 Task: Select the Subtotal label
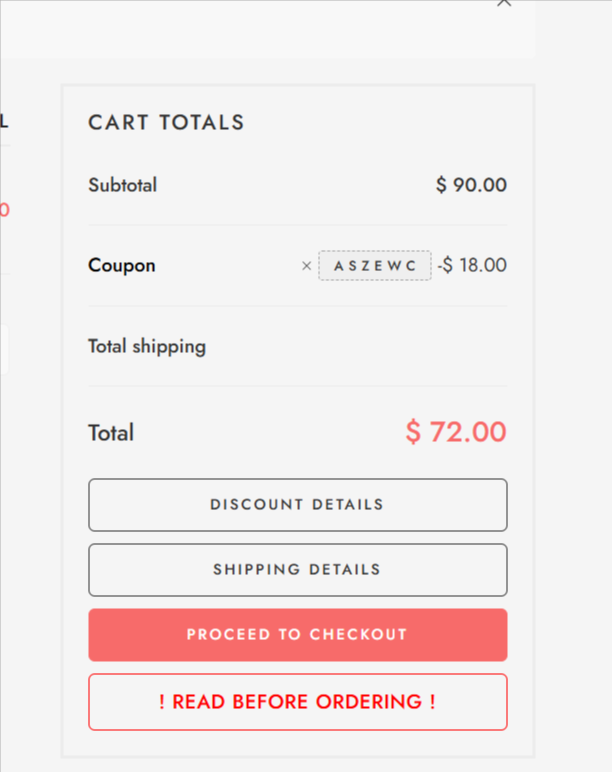(122, 185)
